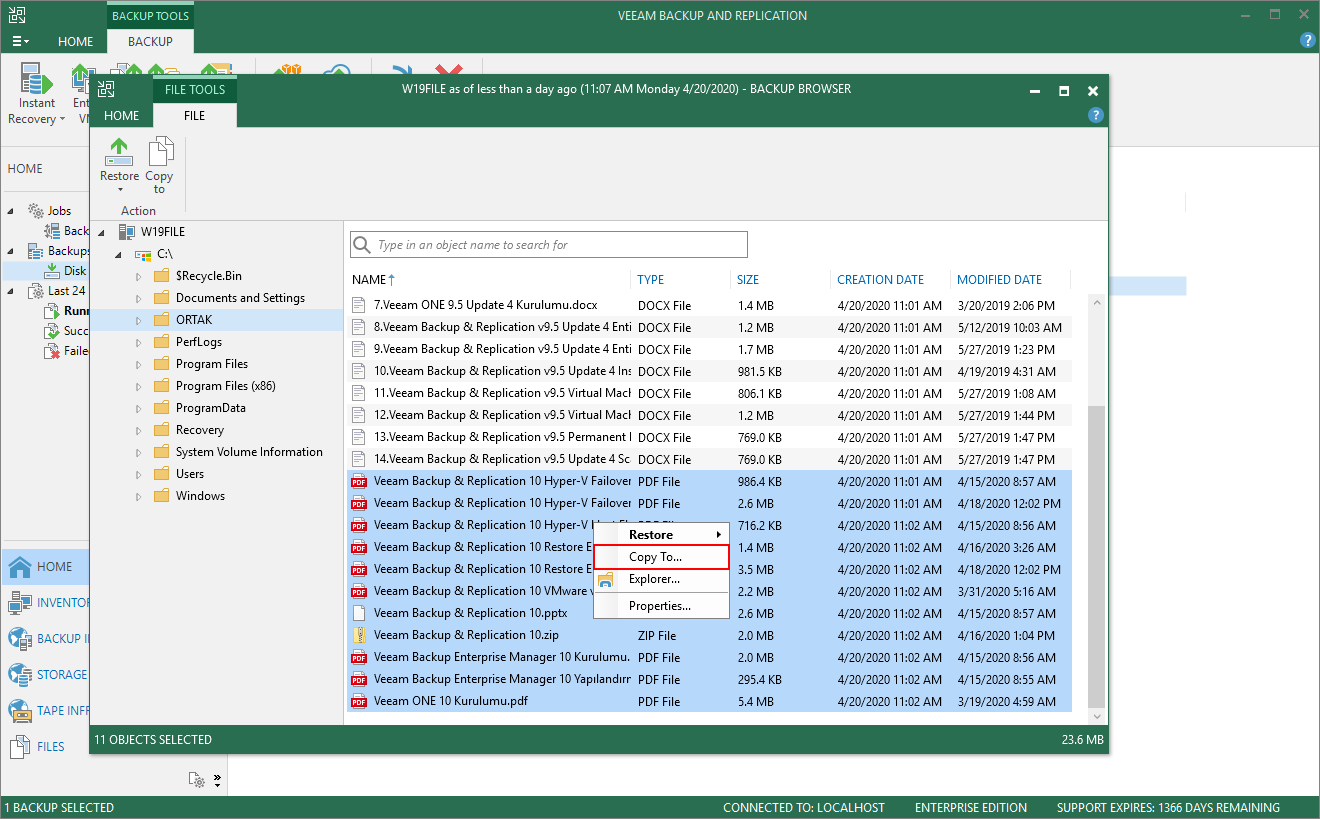Screen dimensions: 1320x819
Task: Click the PerfLogs folder icon
Action: (x=161, y=342)
